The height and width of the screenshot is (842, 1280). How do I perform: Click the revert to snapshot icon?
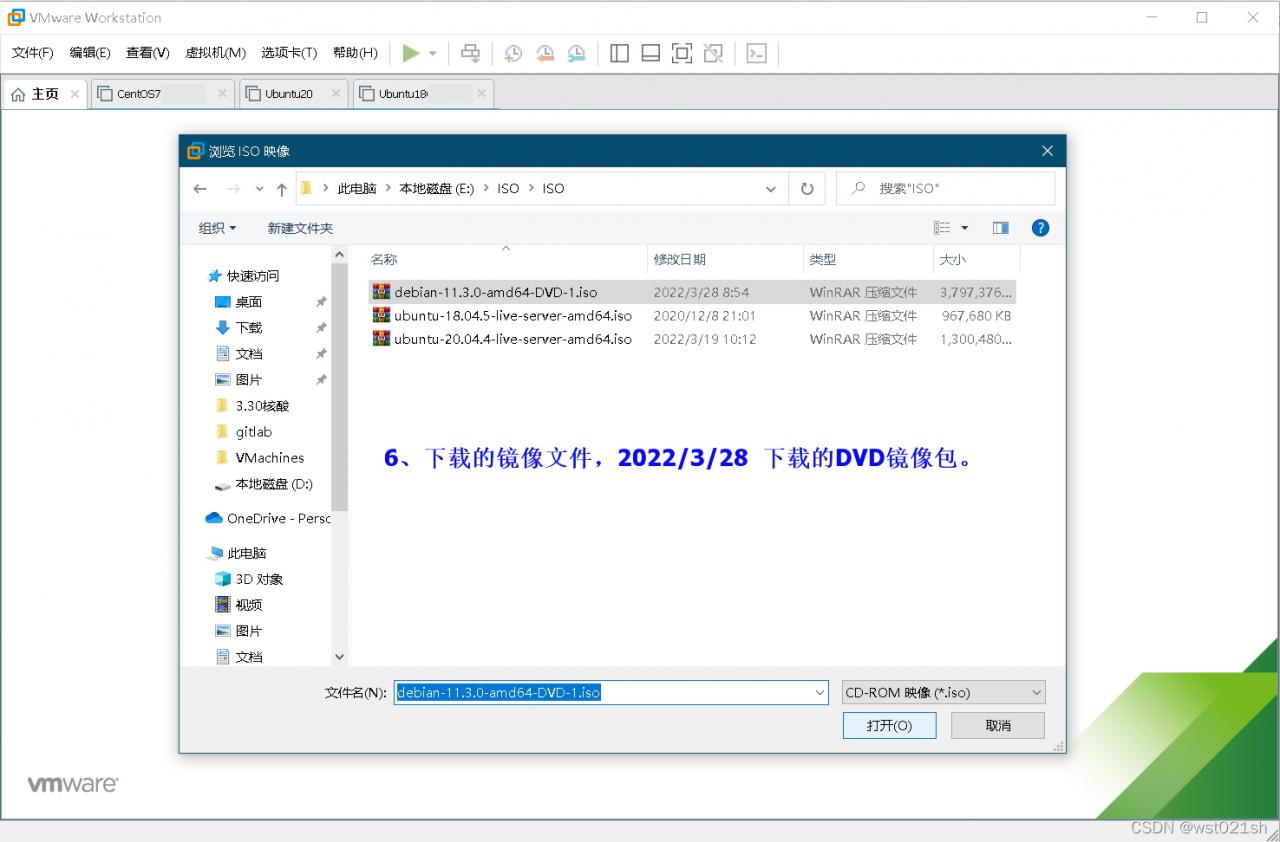tap(545, 53)
